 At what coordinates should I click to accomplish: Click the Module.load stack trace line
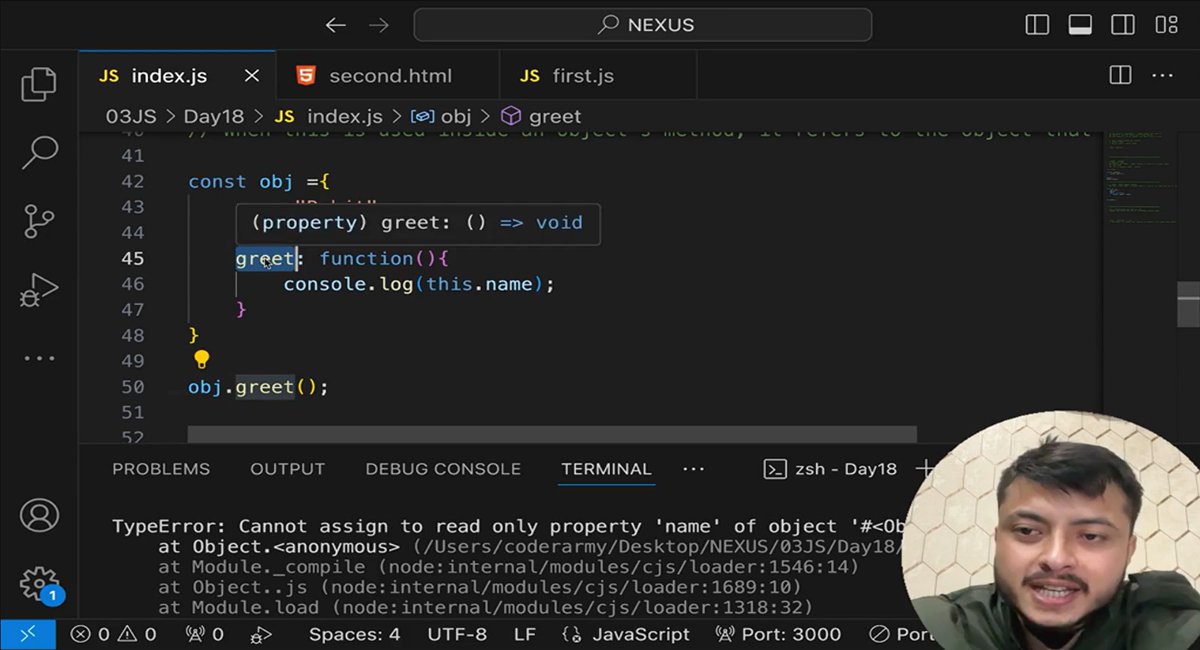[485, 607]
